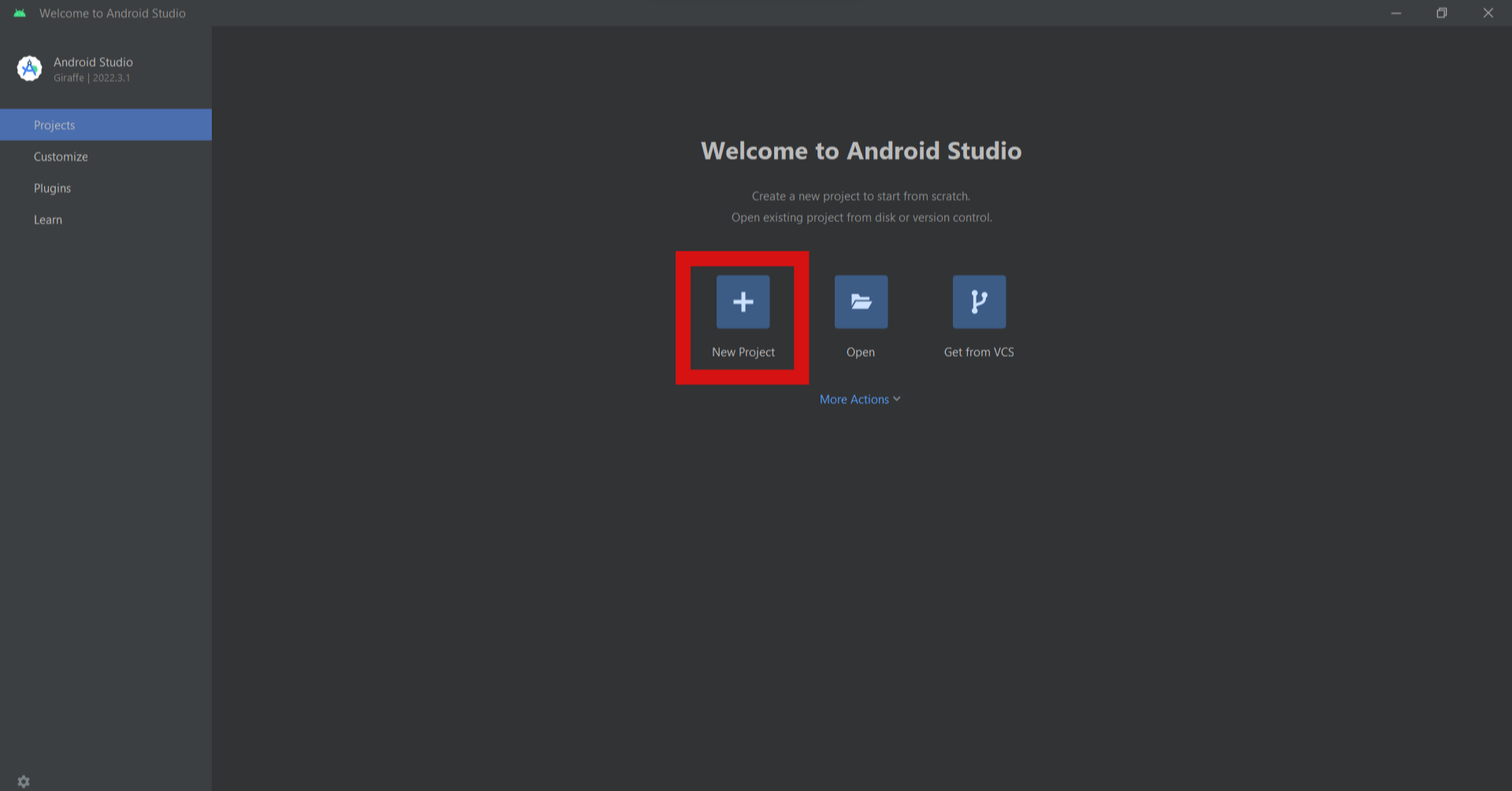Click the Open folder icon
1512x791 pixels.
click(861, 302)
